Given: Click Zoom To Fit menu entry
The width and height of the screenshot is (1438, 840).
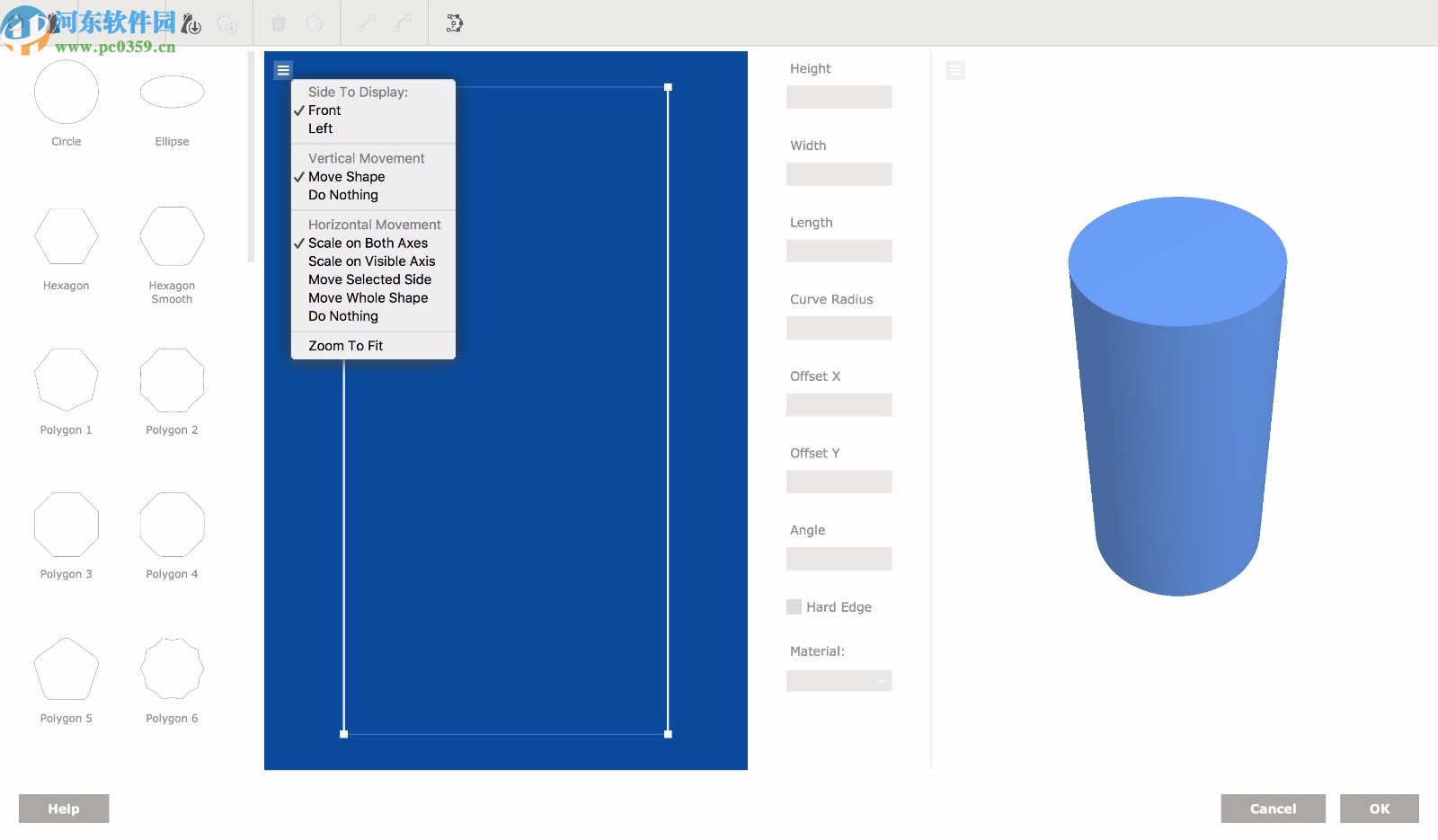Looking at the screenshot, I should [345, 346].
